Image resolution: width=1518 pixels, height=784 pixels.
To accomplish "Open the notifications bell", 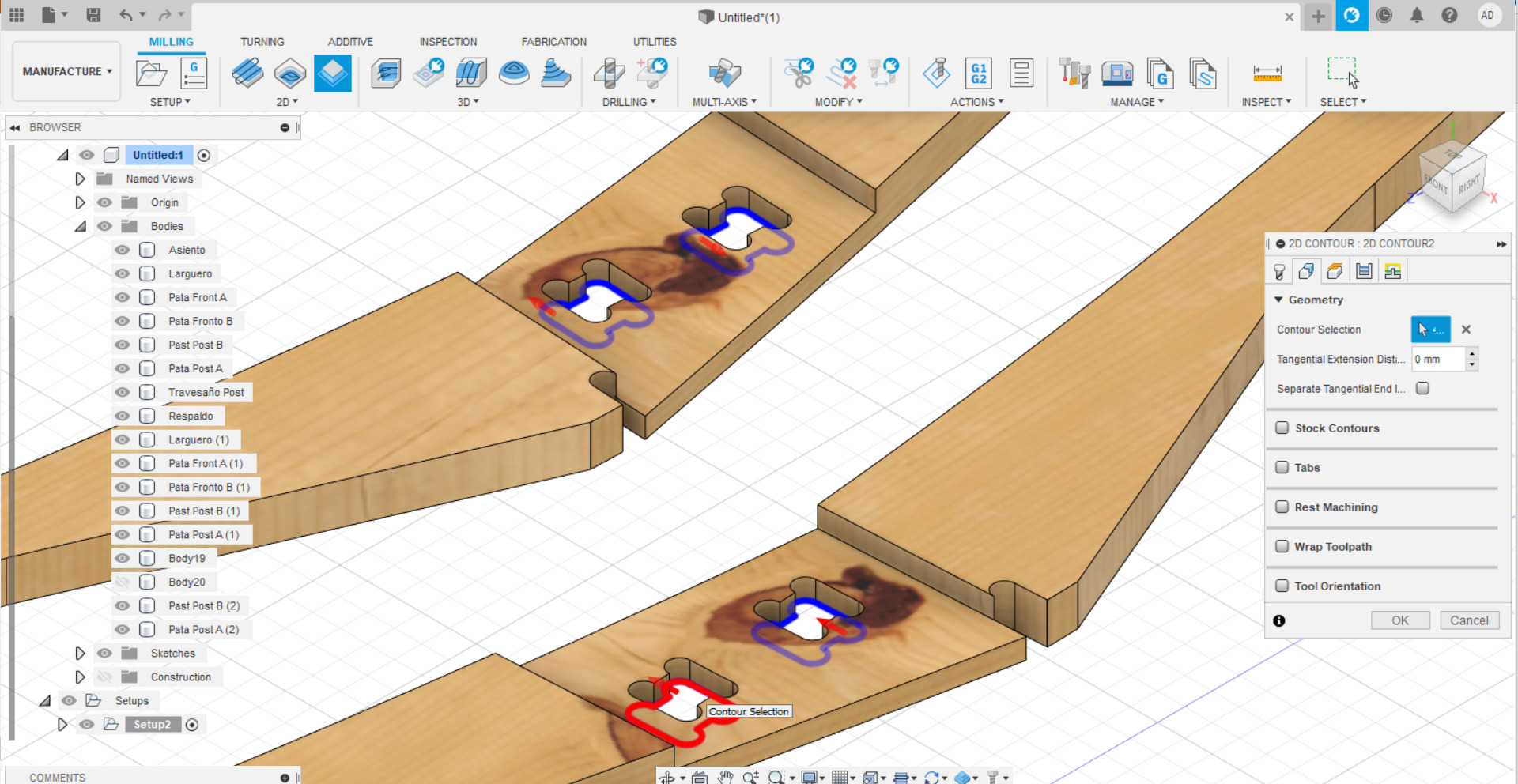I will 1417,15.
